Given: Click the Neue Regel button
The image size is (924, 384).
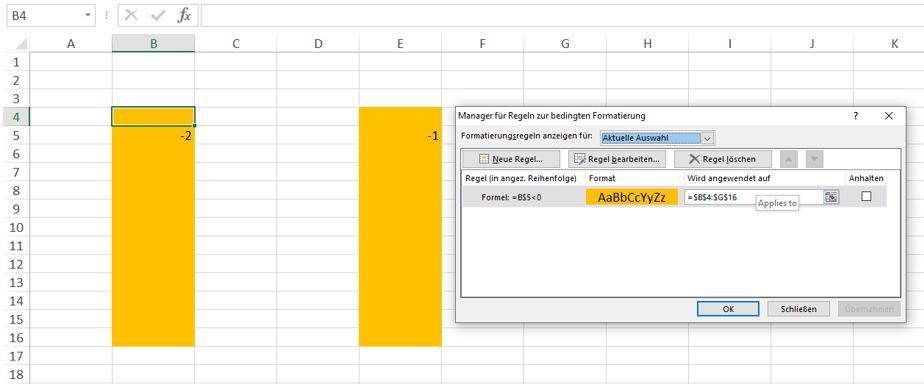Looking at the screenshot, I should tap(511, 159).
